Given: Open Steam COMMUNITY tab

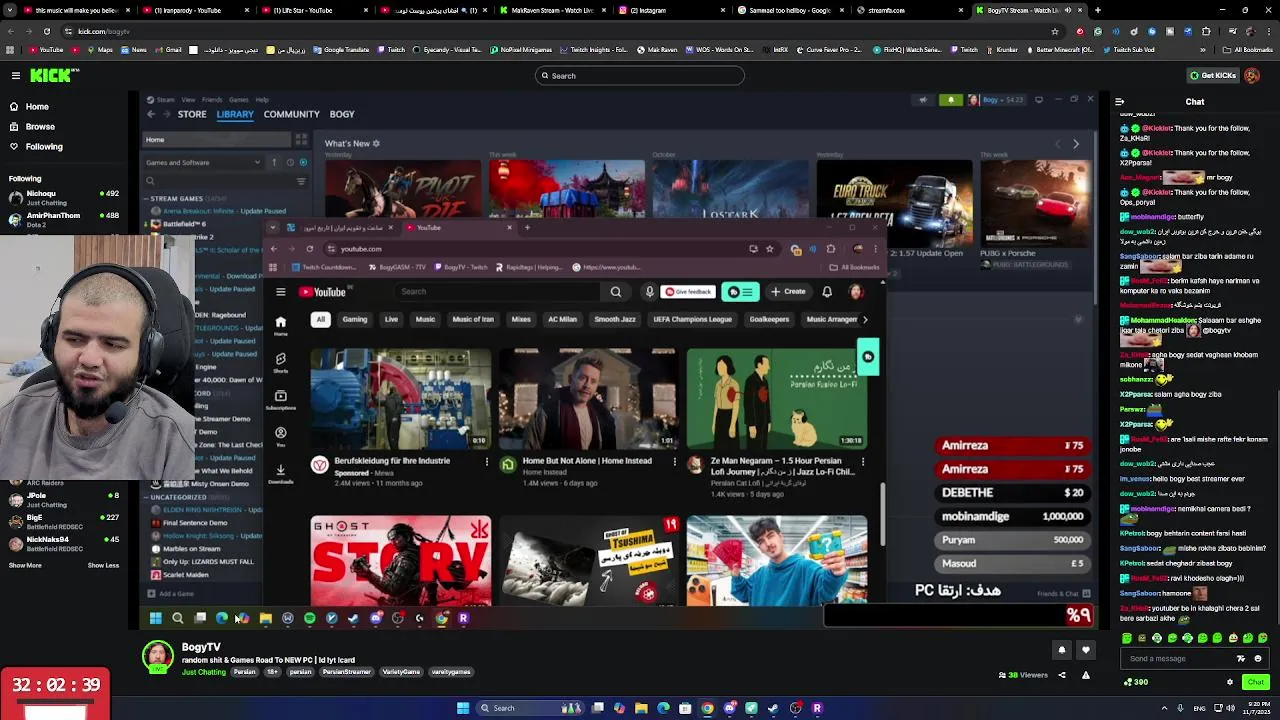Looking at the screenshot, I should click(291, 114).
